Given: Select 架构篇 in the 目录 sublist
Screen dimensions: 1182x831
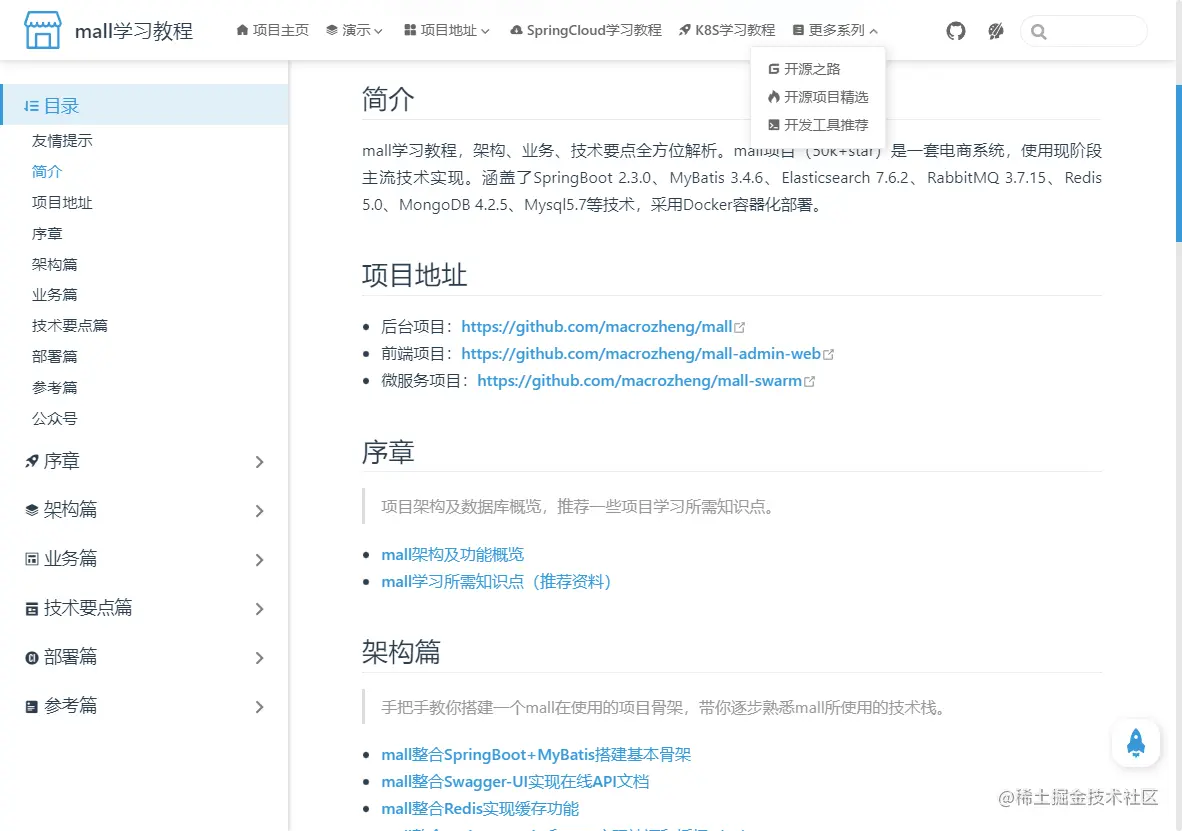Looking at the screenshot, I should (x=54, y=264).
